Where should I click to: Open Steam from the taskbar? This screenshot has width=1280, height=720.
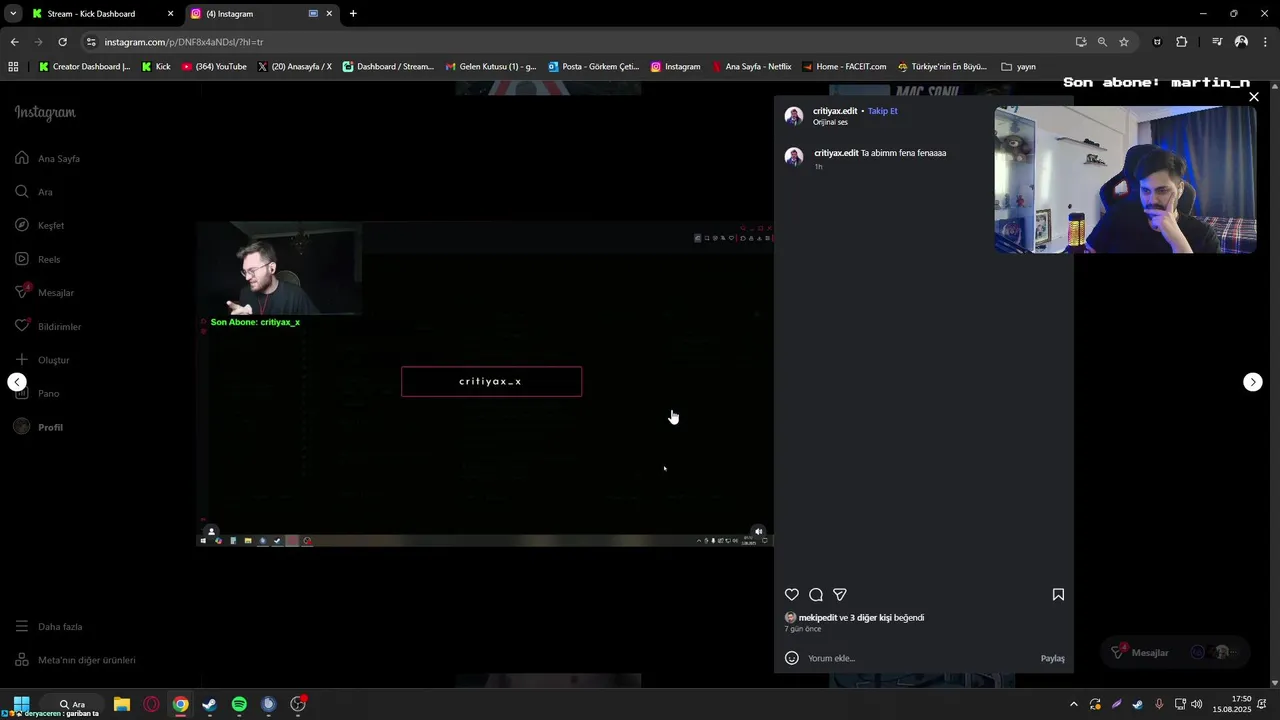pos(209,704)
